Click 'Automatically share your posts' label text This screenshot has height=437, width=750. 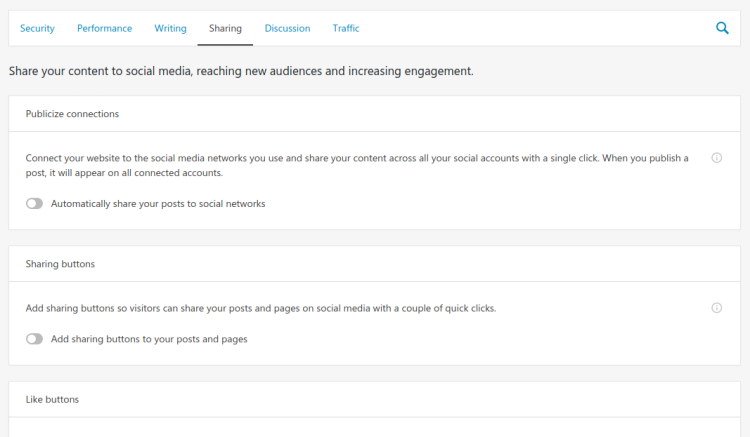[158, 204]
